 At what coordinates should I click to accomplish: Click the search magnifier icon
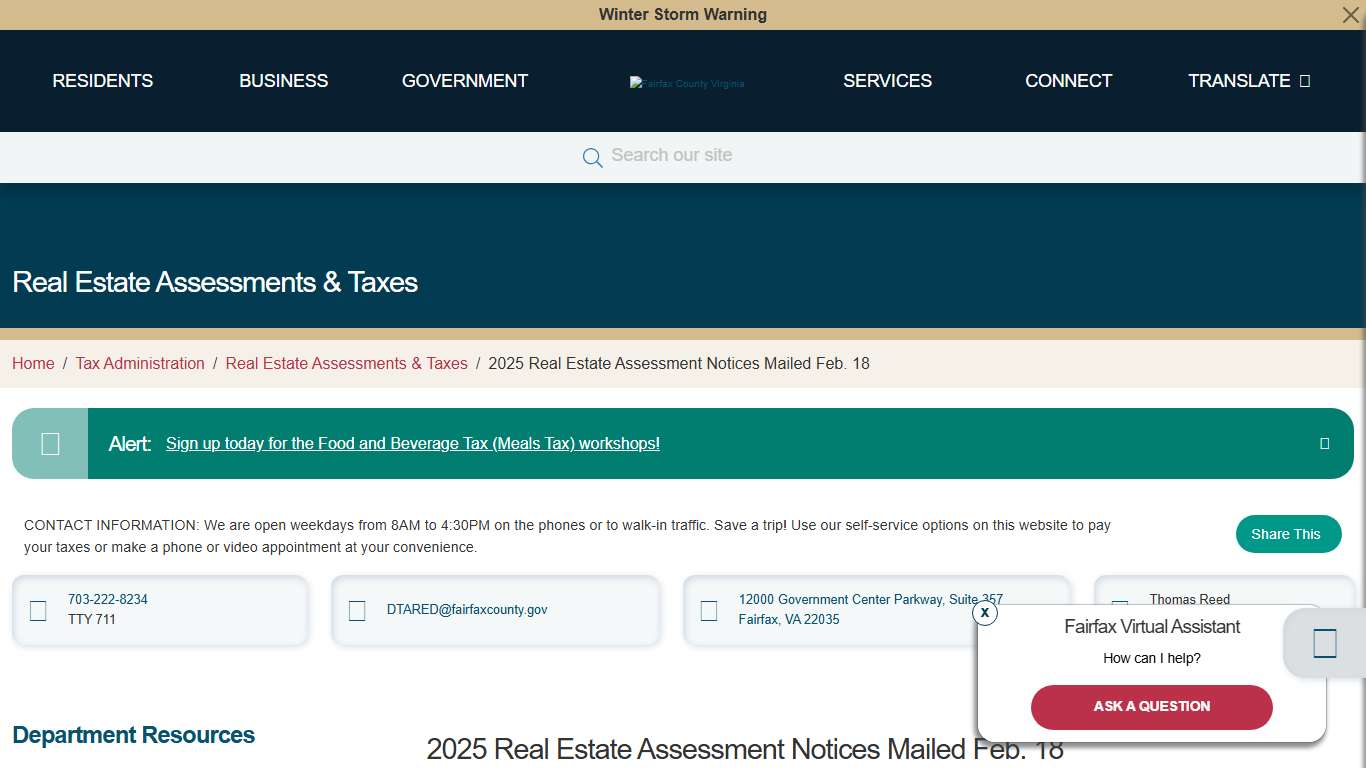592,157
